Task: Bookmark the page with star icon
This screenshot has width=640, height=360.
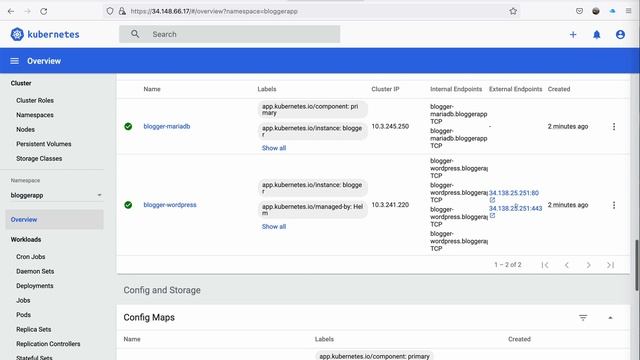Action: 513,11
